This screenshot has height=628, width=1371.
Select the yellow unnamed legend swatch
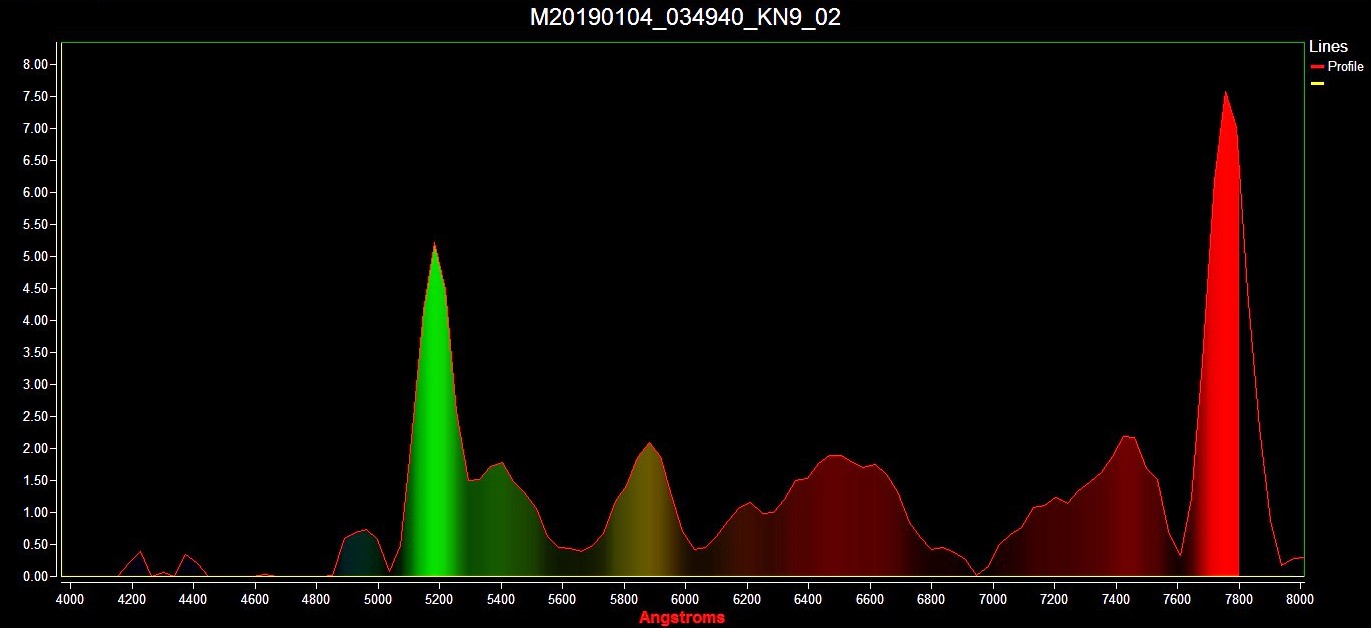[x=1317, y=83]
